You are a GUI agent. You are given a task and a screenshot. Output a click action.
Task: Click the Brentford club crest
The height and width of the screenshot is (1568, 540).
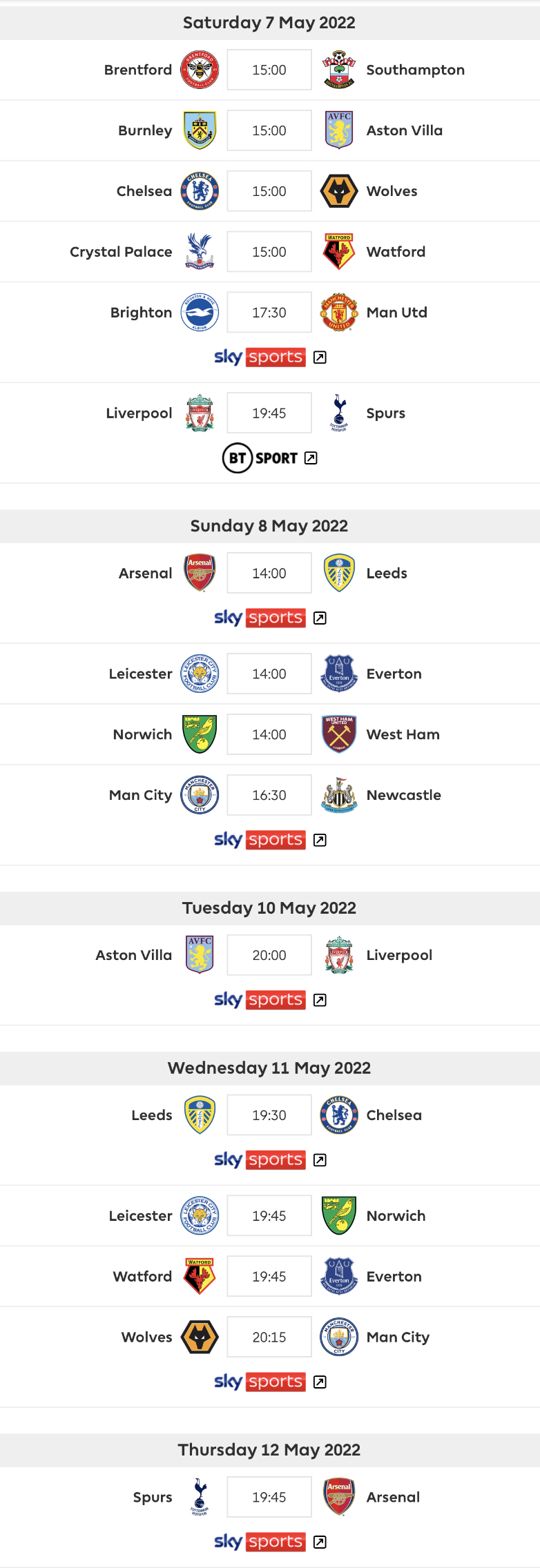click(x=200, y=70)
